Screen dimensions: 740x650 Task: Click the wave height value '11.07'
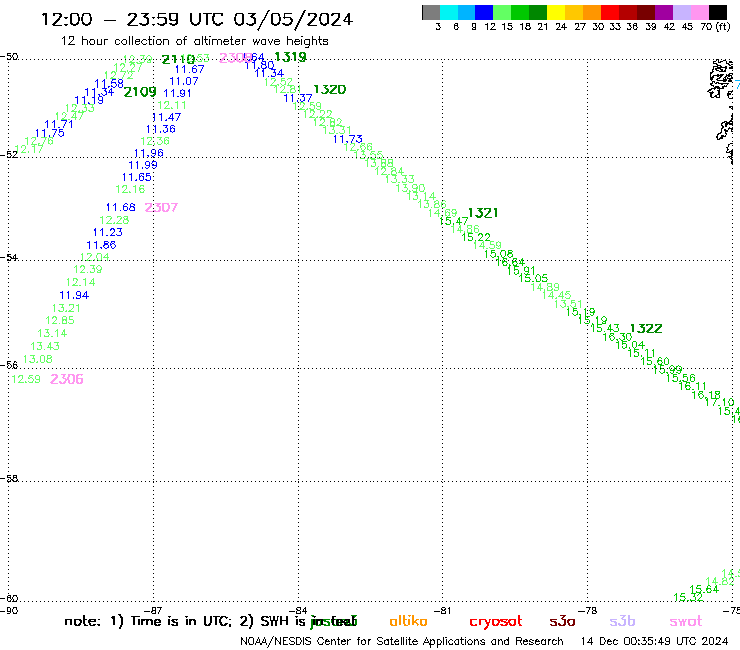pos(184,82)
